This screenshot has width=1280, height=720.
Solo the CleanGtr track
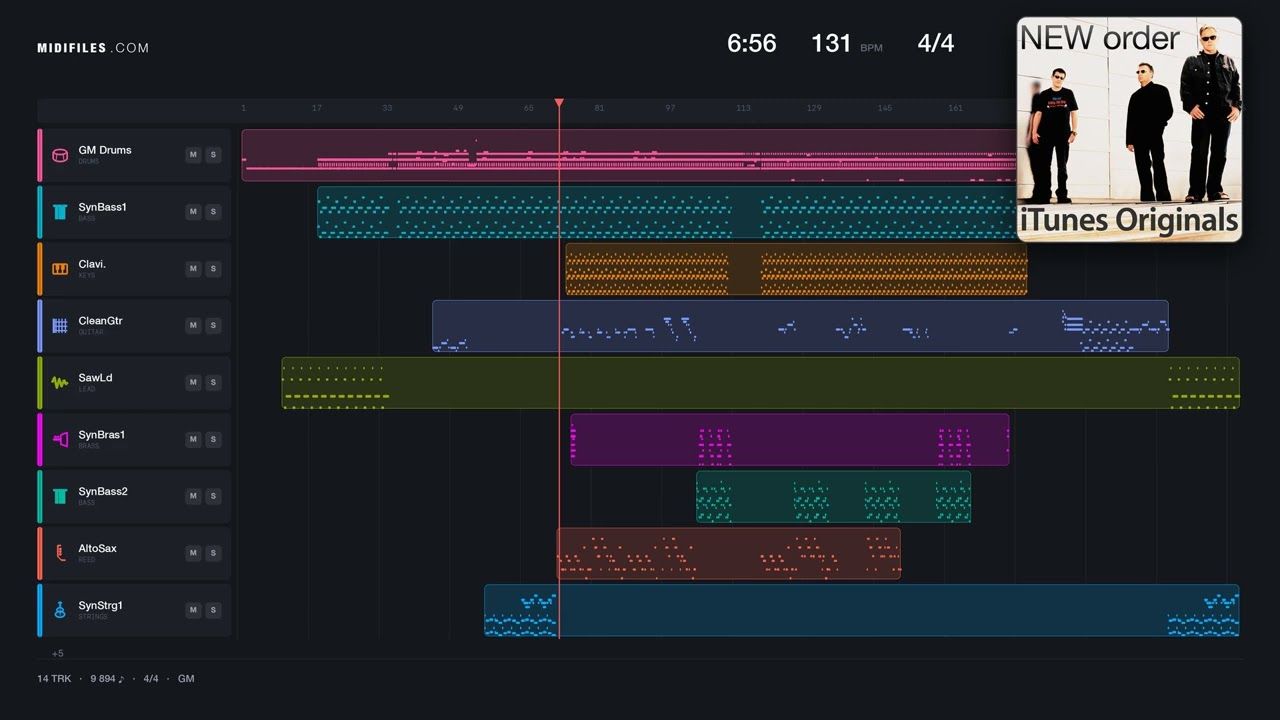pos(213,326)
